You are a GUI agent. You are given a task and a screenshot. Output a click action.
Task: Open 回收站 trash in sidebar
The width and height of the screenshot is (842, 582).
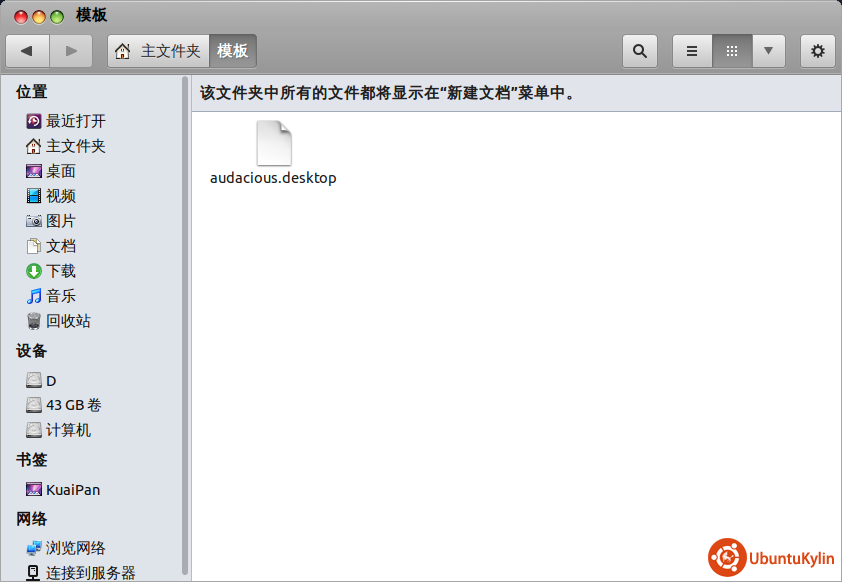(67, 321)
